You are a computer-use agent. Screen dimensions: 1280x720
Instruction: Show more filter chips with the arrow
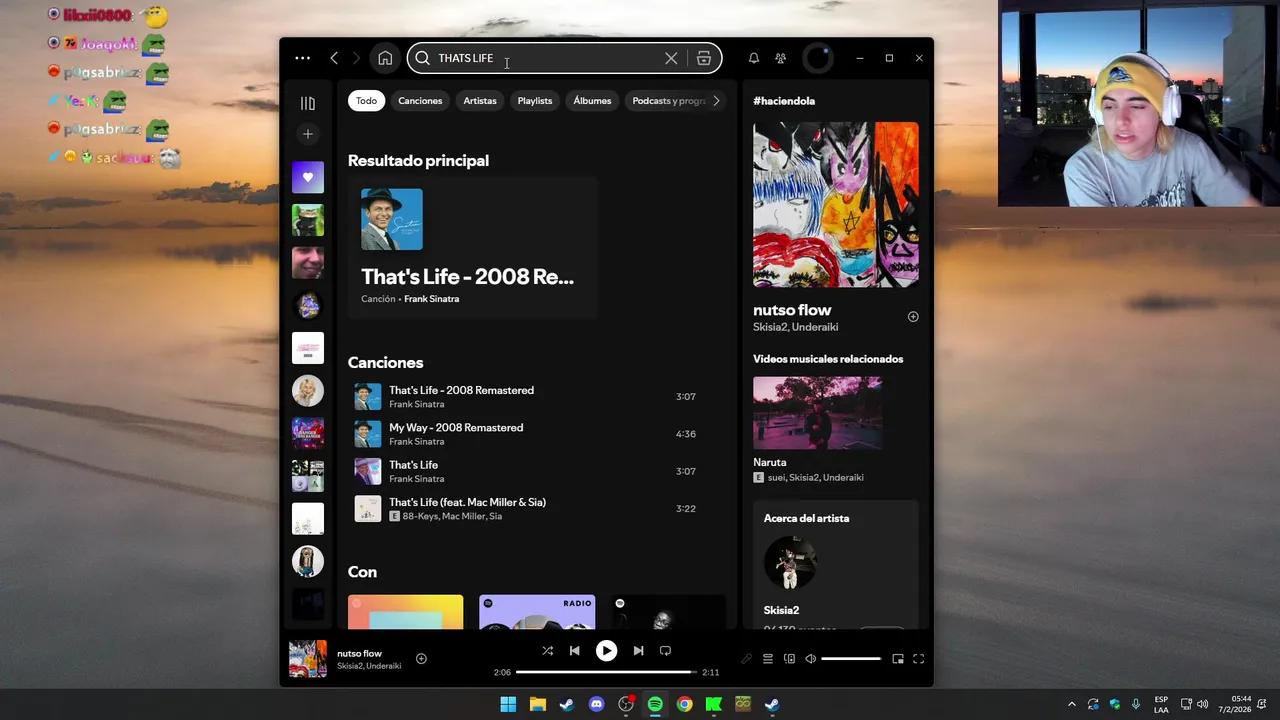pyautogui.click(x=716, y=101)
